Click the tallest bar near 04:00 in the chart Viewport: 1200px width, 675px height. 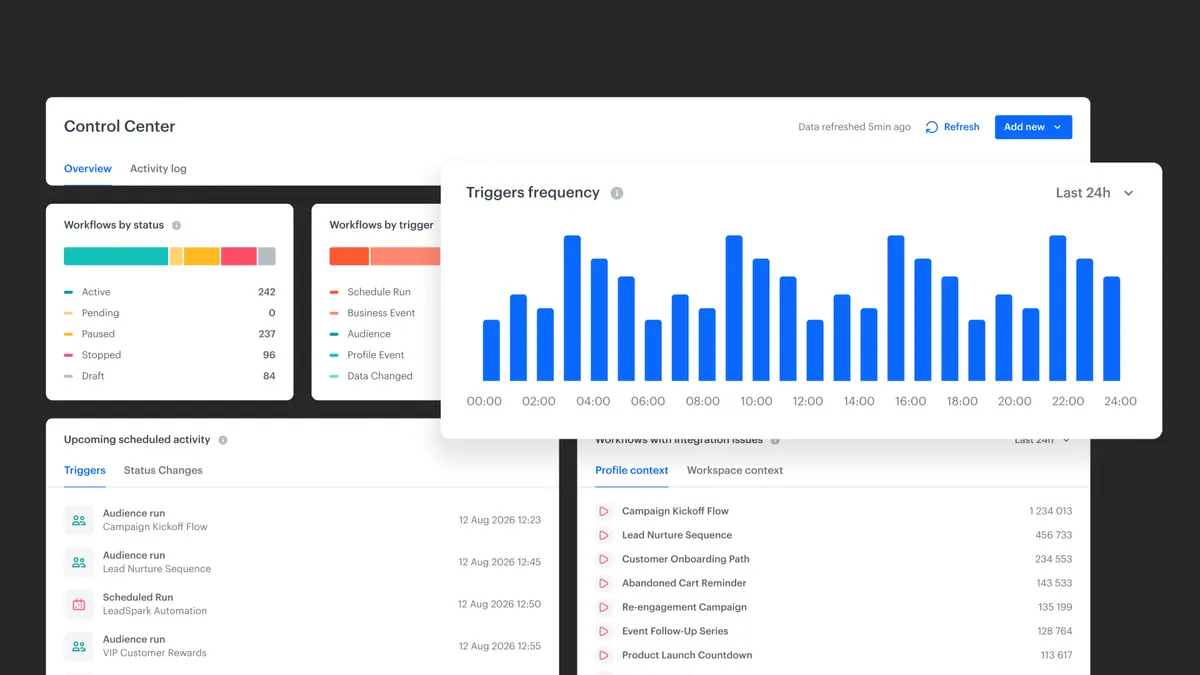click(572, 305)
